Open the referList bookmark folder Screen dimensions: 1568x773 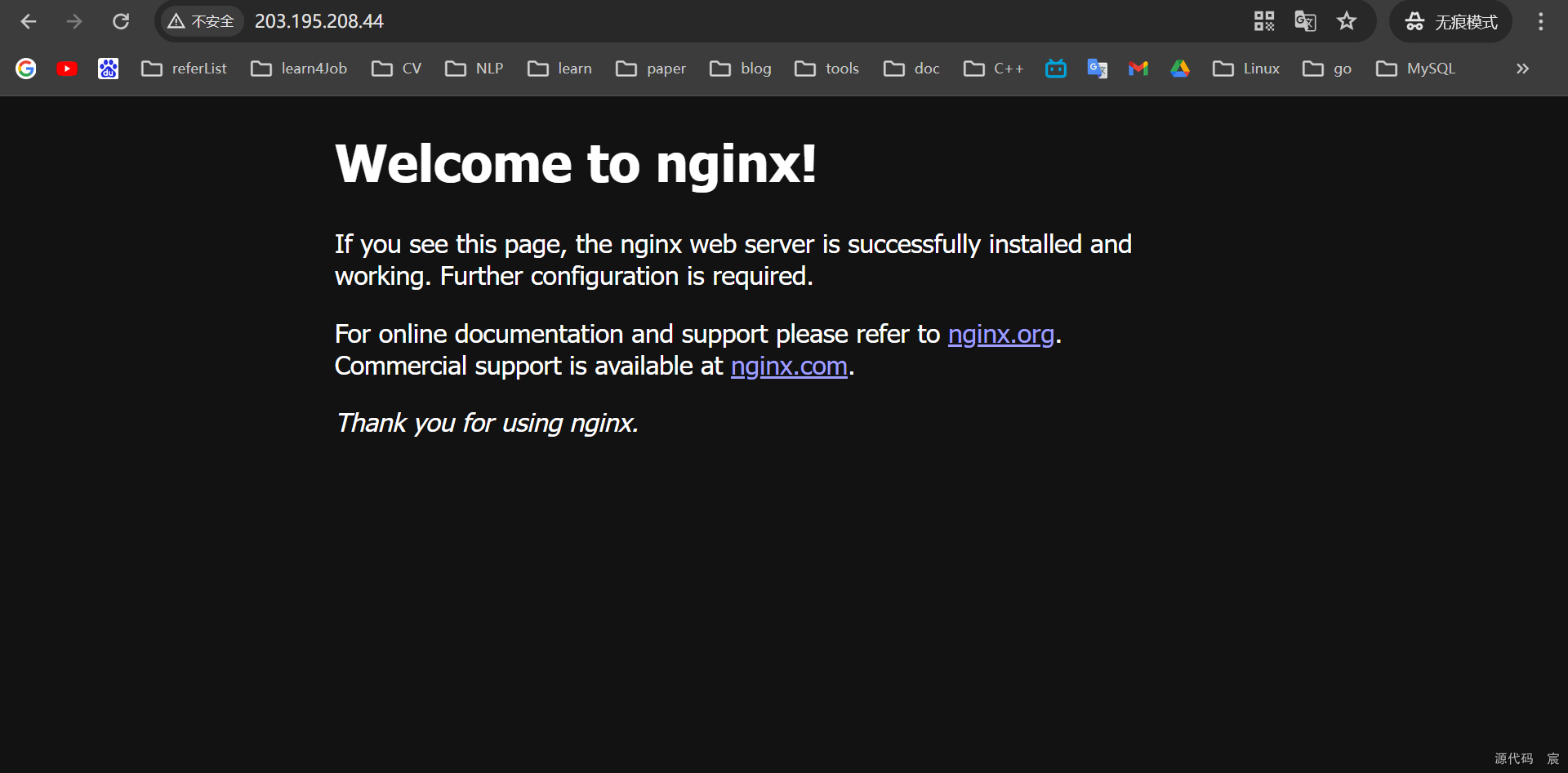184,69
